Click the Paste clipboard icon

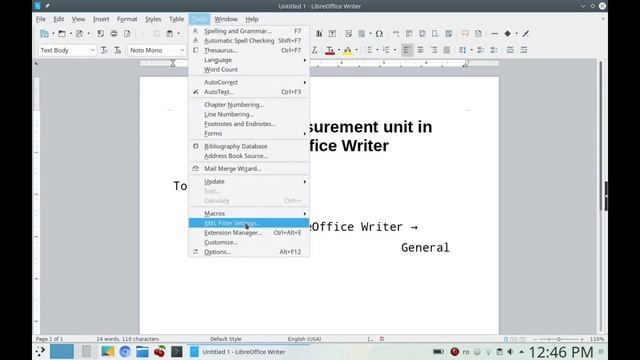(169, 34)
